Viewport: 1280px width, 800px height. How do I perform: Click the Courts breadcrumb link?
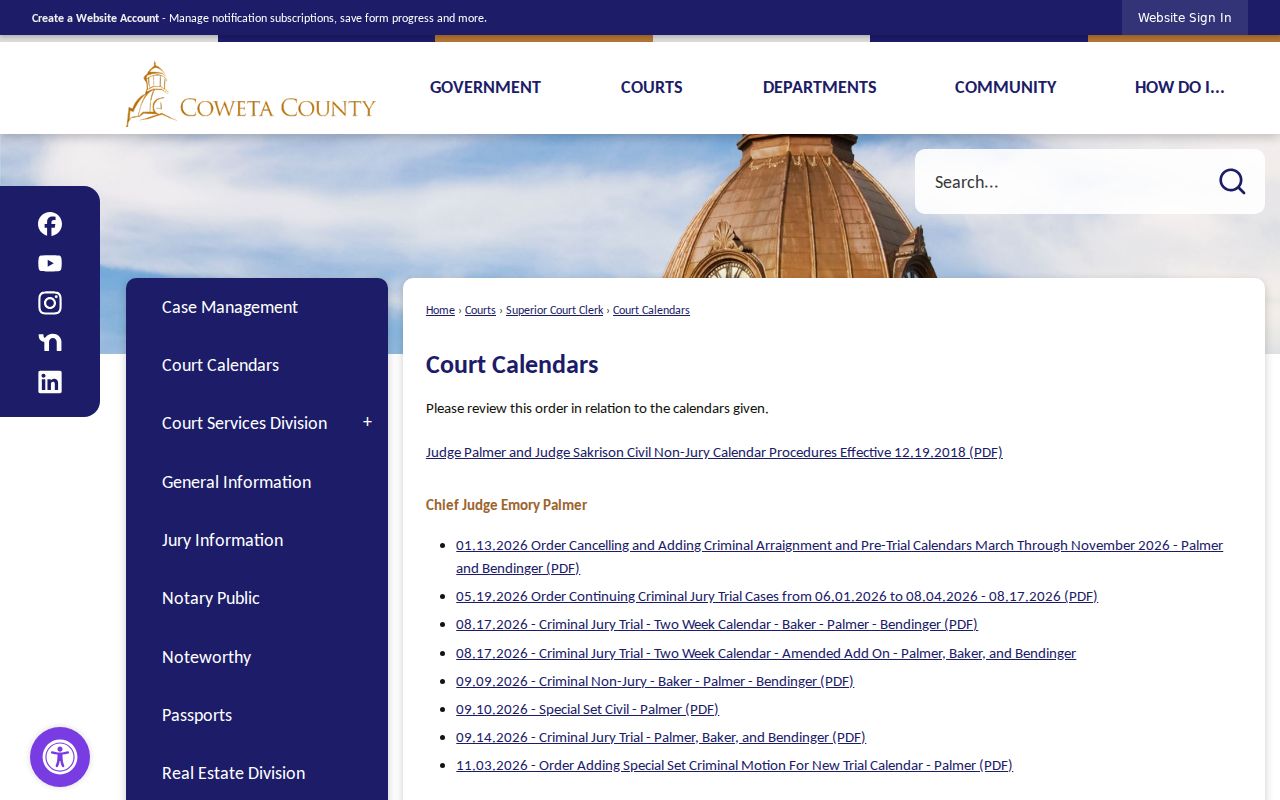point(480,310)
